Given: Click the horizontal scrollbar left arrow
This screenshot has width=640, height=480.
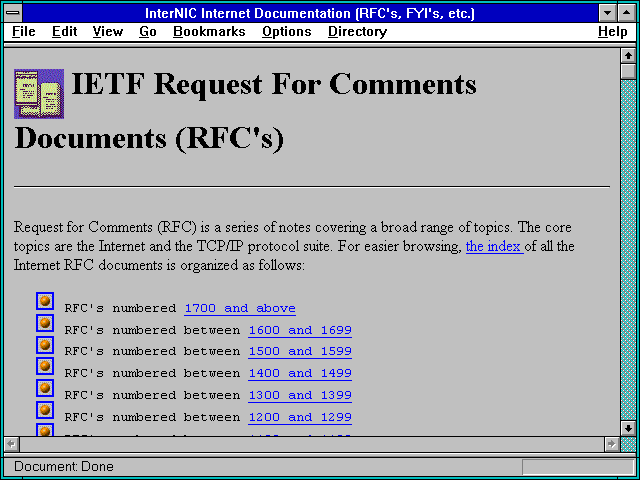Looking at the screenshot, I should [x=11, y=444].
